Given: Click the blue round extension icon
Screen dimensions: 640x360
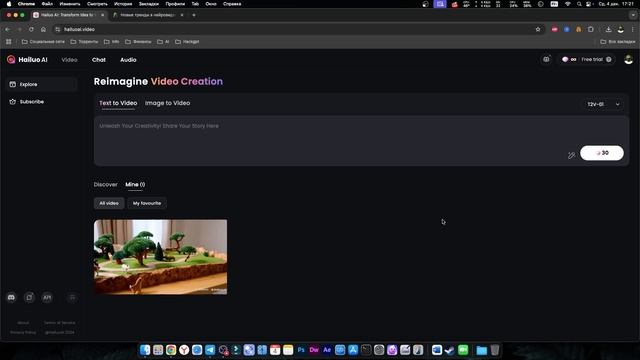Looking at the screenshot, I should click(x=567, y=29).
